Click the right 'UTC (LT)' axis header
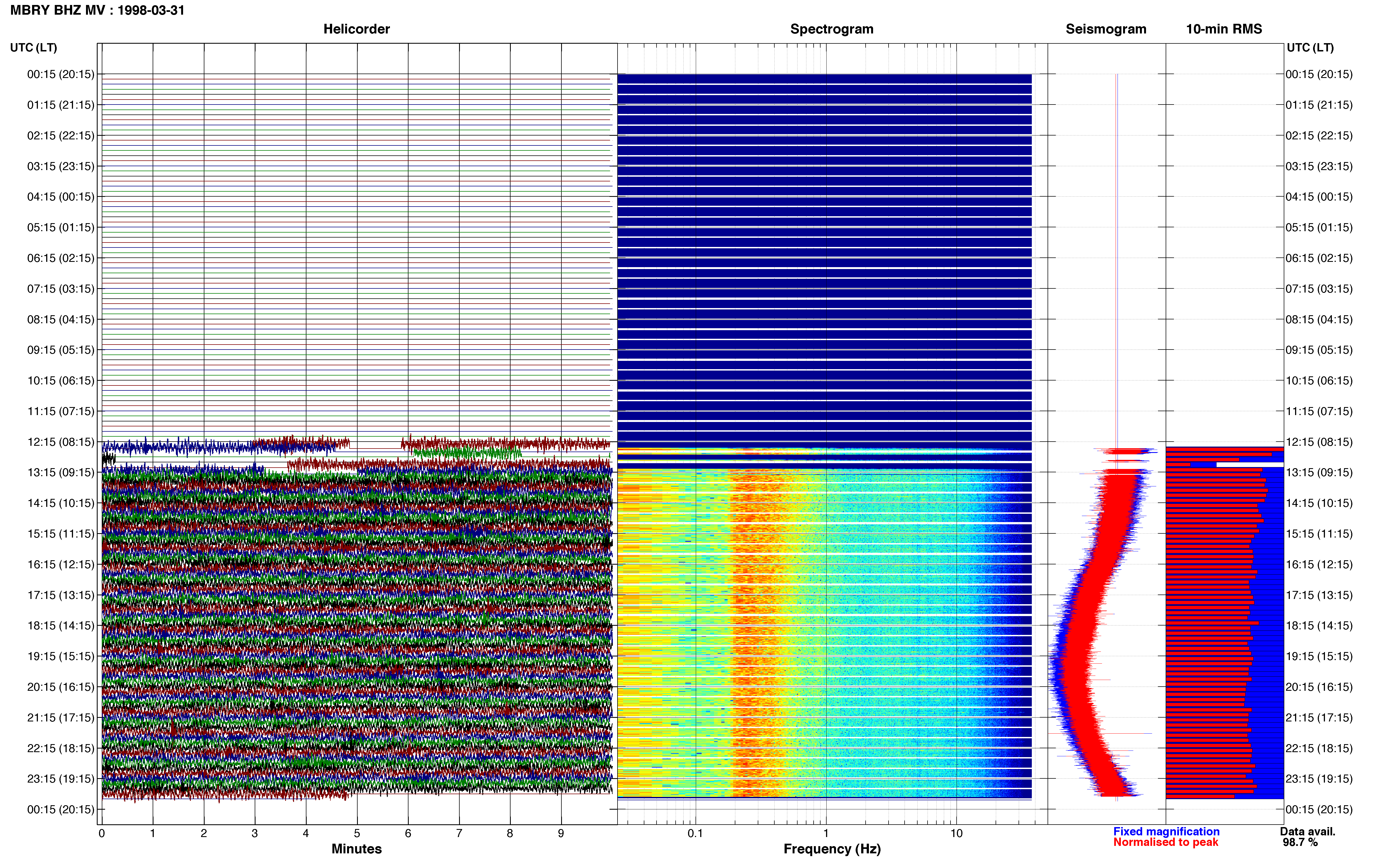Screen dimensions: 1388x868 [1310, 48]
